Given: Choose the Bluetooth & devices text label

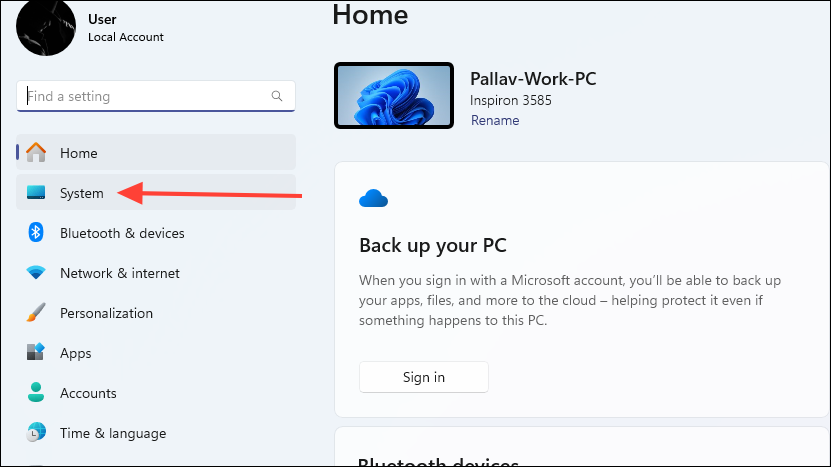Looking at the screenshot, I should [x=122, y=233].
